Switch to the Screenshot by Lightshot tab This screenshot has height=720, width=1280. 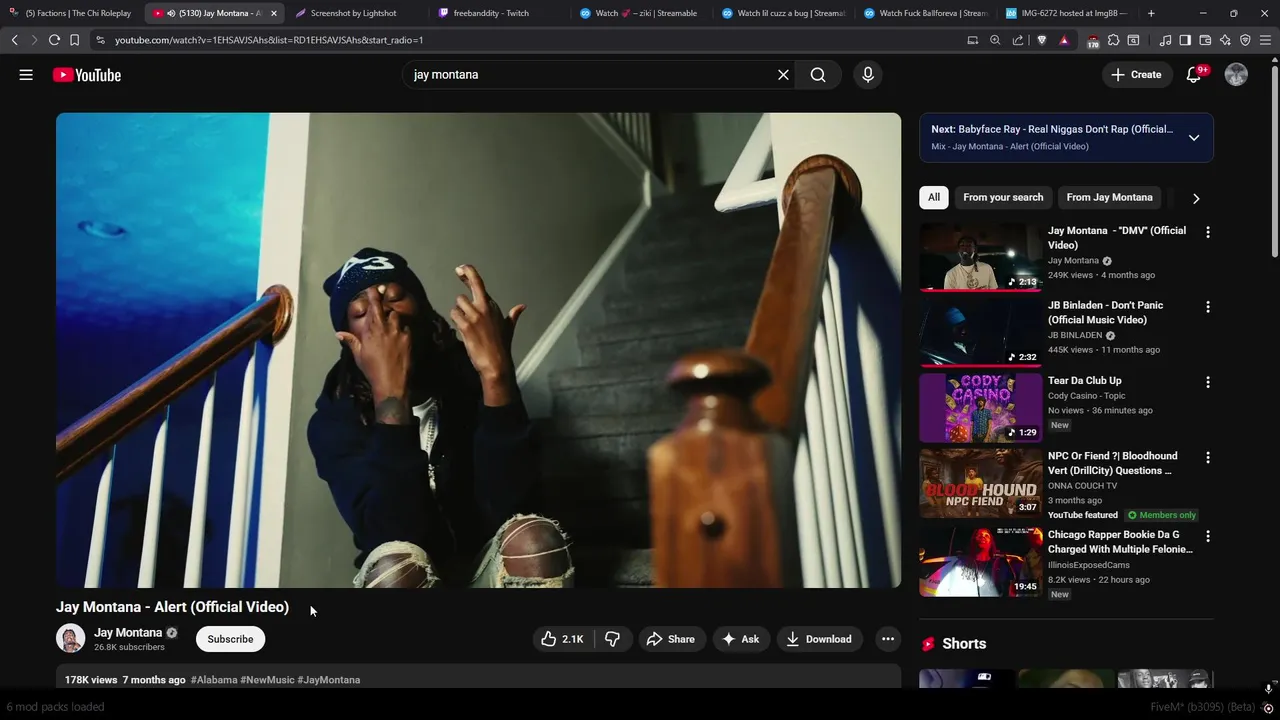tap(354, 13)
